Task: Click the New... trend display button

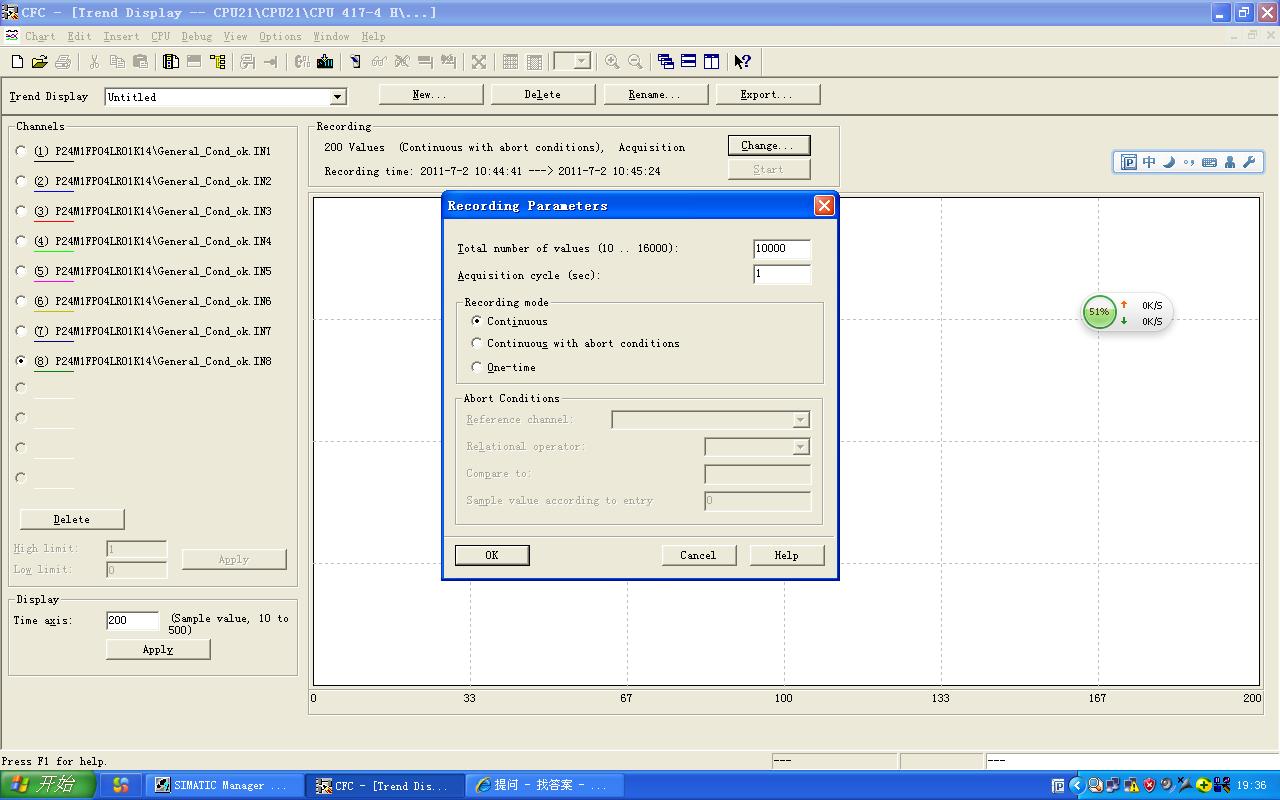Action: pyautogui.click(x=431, y=95)
